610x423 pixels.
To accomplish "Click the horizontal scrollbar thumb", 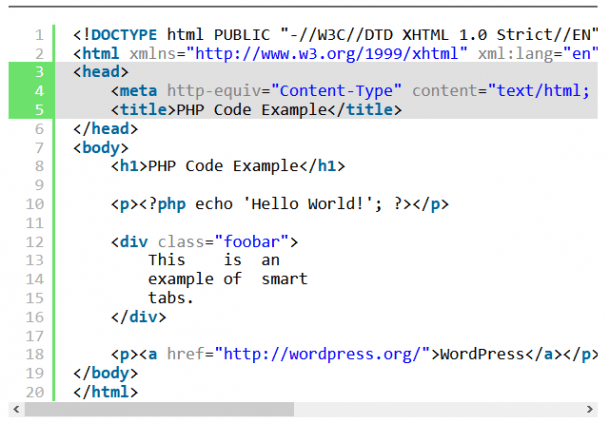I will click(x=160, y=409).
